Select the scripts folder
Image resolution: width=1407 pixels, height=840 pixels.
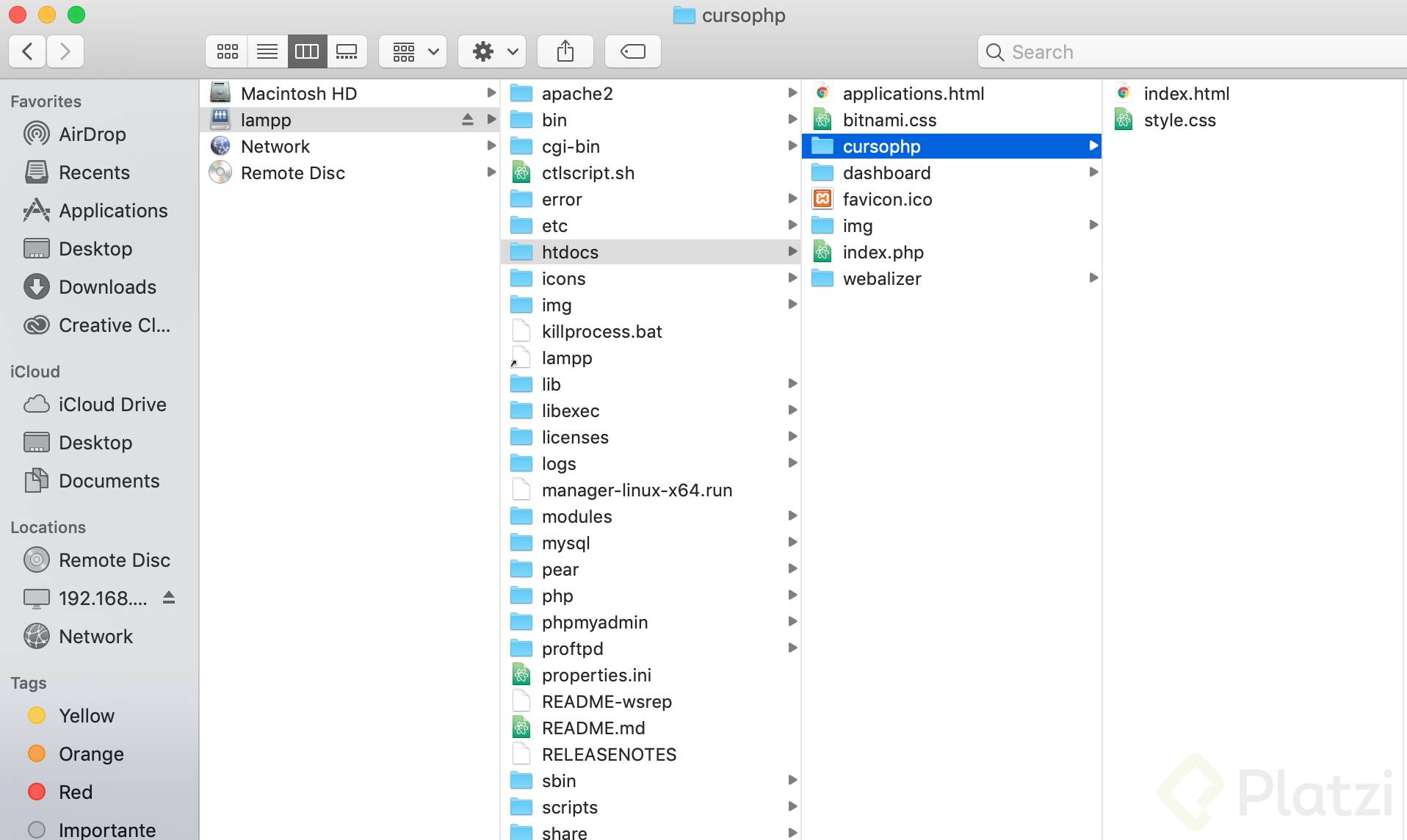pos(651,807)
